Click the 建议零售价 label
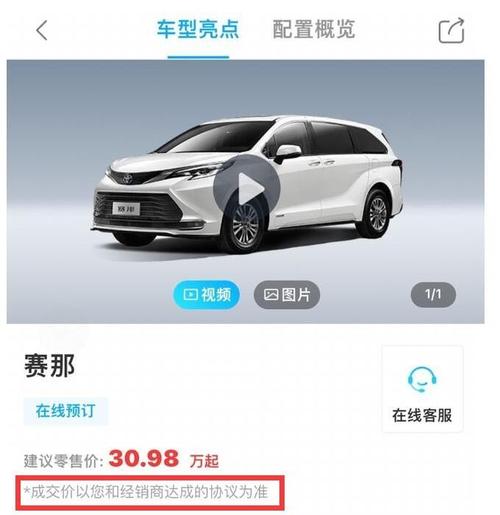The width and height of the screenshot is (500, 515). tap(64, 461)
